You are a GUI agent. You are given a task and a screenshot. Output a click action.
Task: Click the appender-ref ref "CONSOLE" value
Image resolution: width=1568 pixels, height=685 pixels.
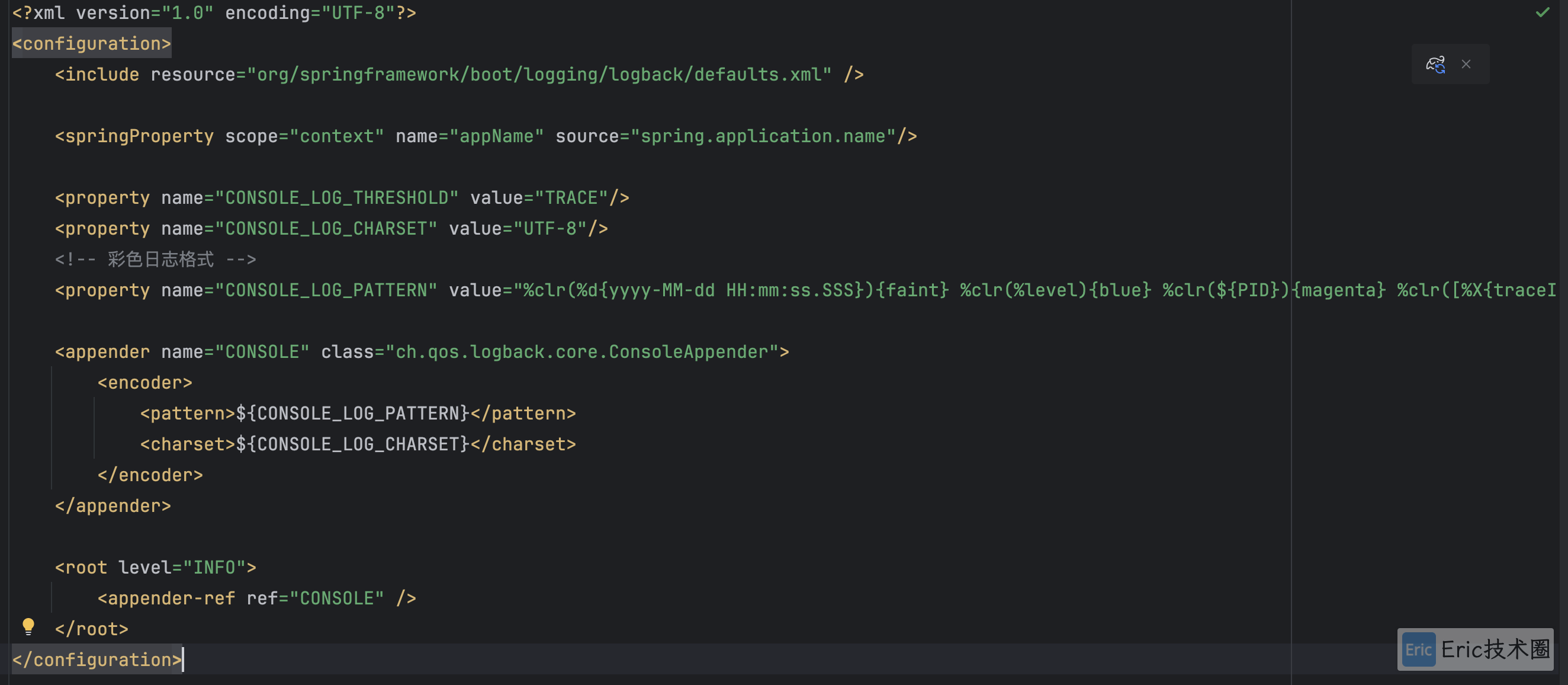point(336,598)
